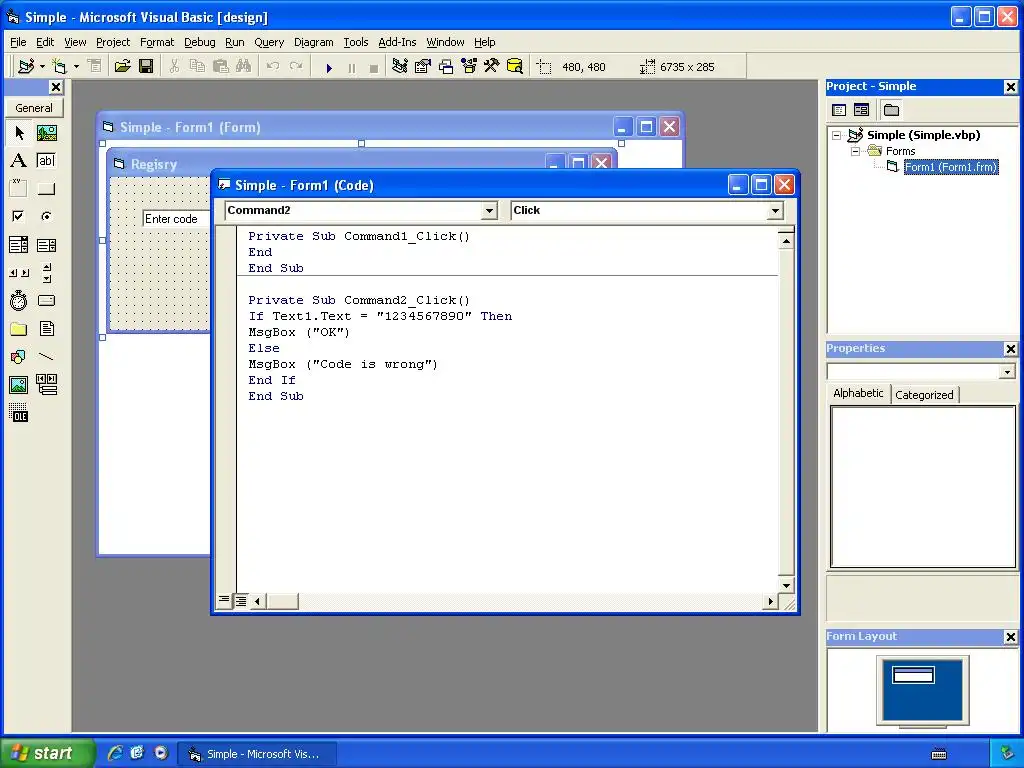Click the General toolbox tab button
The height and width of the screenshot is (768, 1024).
click(34, 108)
